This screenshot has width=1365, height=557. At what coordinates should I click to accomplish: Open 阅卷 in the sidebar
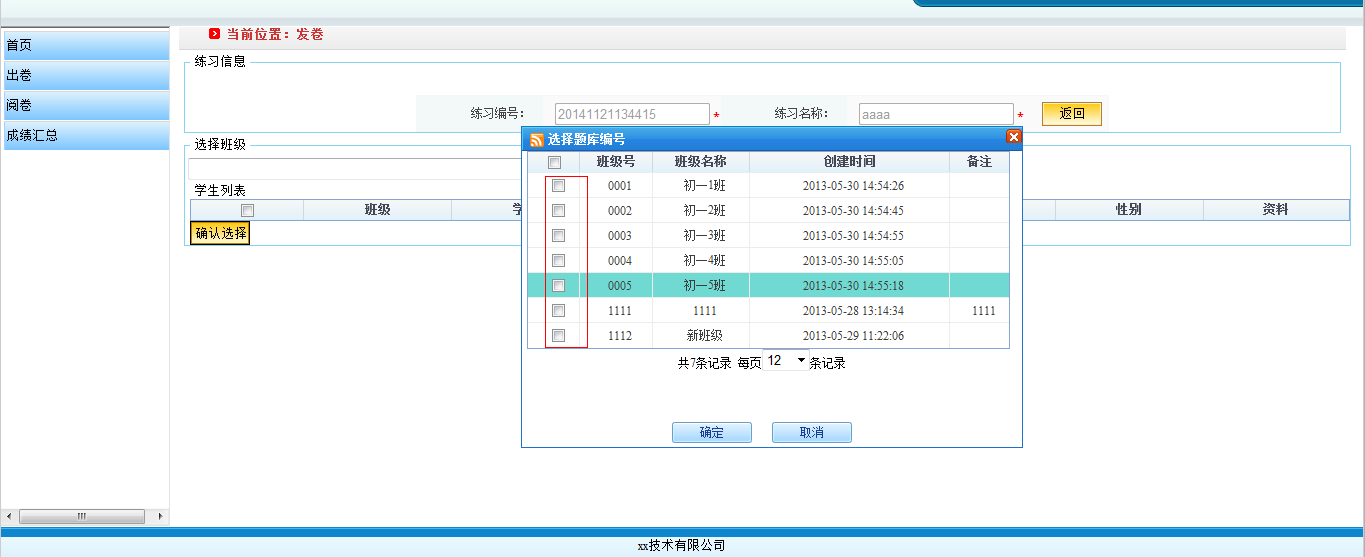tap(86, 105)
